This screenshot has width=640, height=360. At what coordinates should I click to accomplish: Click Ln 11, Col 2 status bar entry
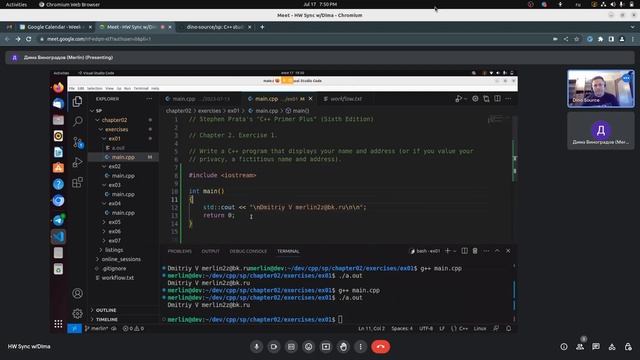coord(371,329)
